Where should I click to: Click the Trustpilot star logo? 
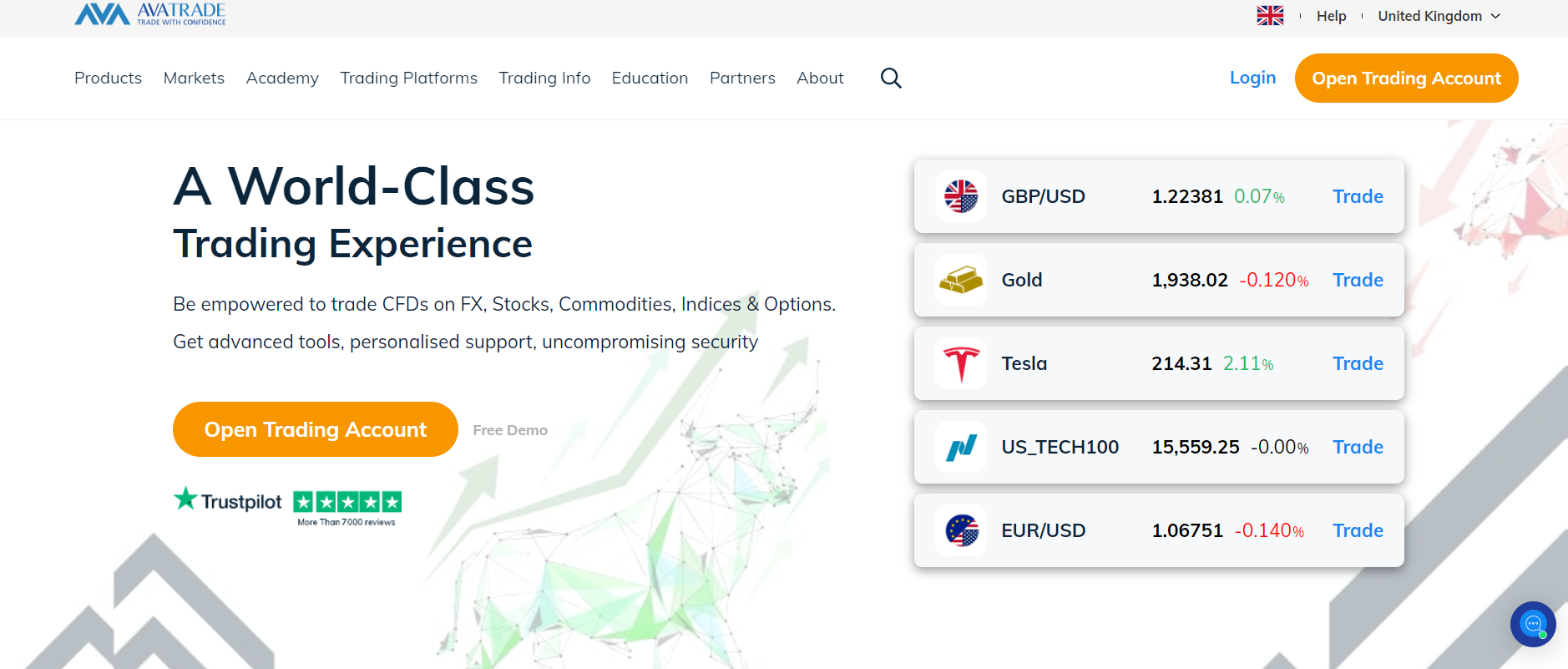[185, 499]
